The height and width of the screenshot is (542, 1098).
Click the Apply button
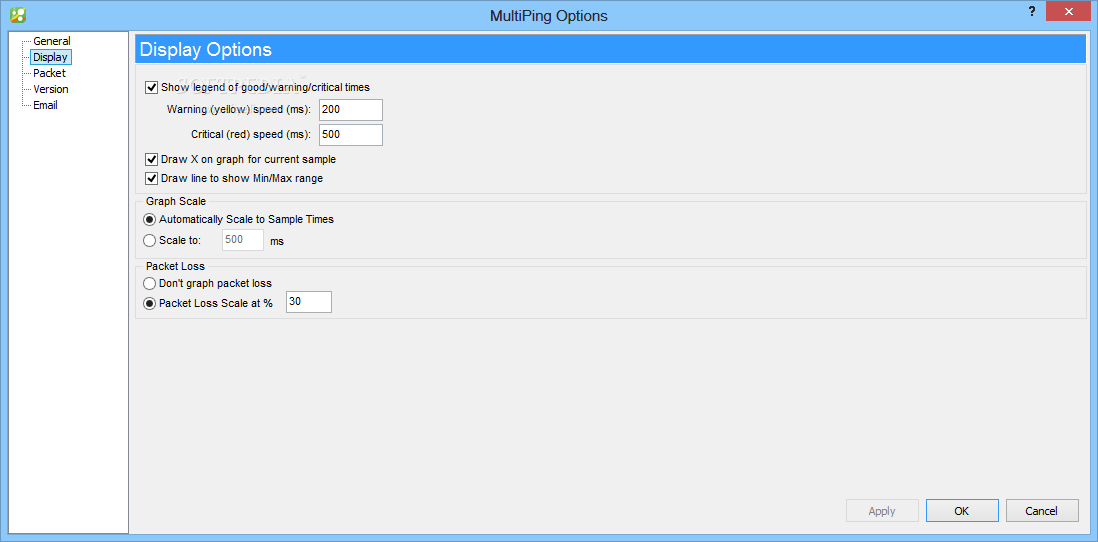click(x=882, y=511)
